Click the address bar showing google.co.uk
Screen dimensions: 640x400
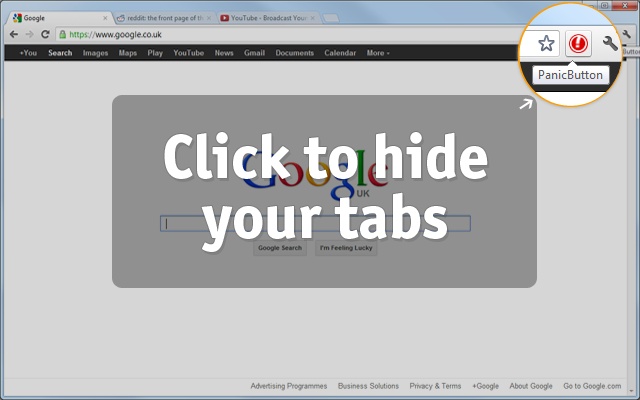[x=280, y=34]
